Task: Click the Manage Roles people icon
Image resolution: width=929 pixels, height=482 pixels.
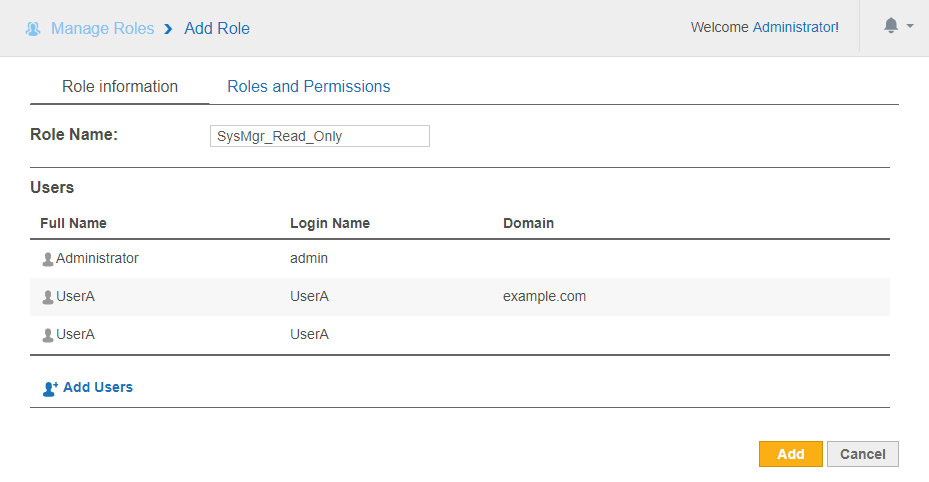Action: click(x=33, y=28)
